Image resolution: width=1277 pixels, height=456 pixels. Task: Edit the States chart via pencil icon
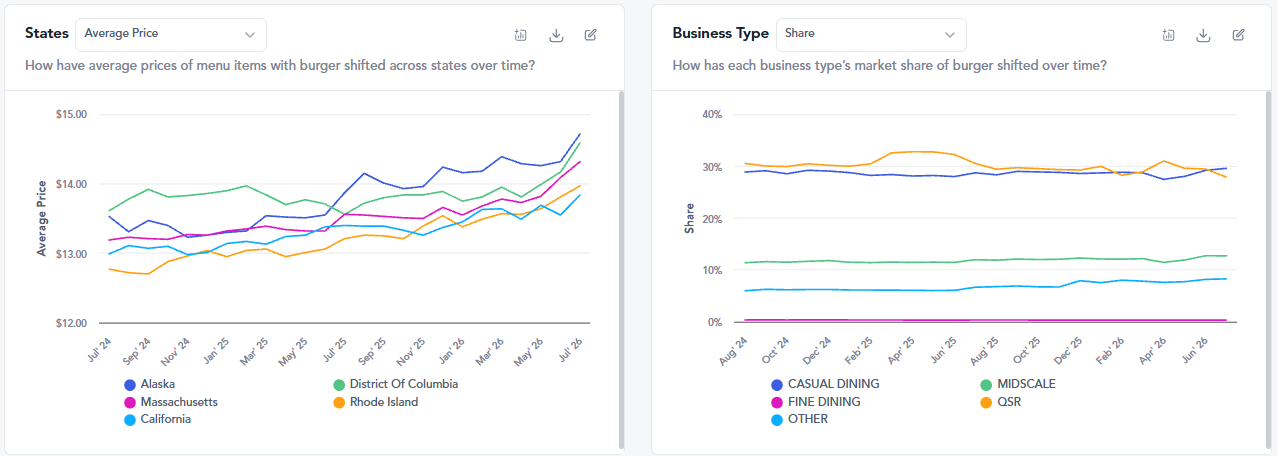tap(591, 35)
